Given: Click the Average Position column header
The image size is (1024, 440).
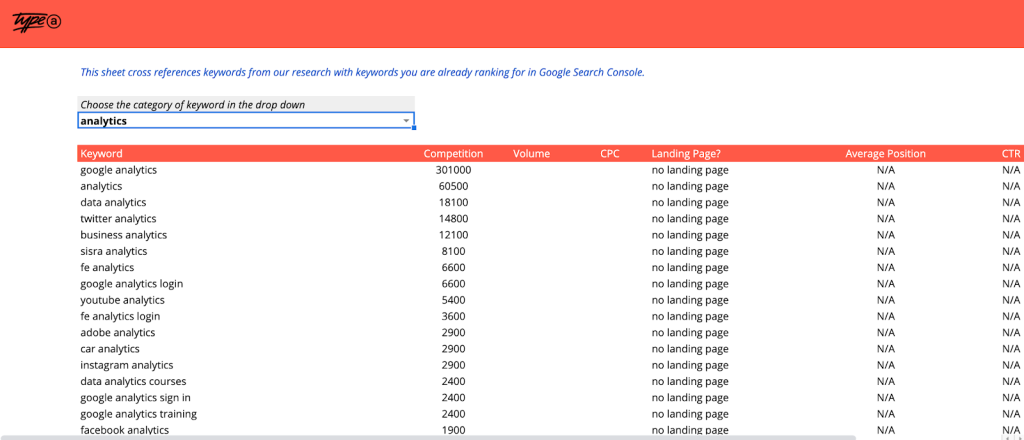Looking at the screenshot, I should pos(885,154).
